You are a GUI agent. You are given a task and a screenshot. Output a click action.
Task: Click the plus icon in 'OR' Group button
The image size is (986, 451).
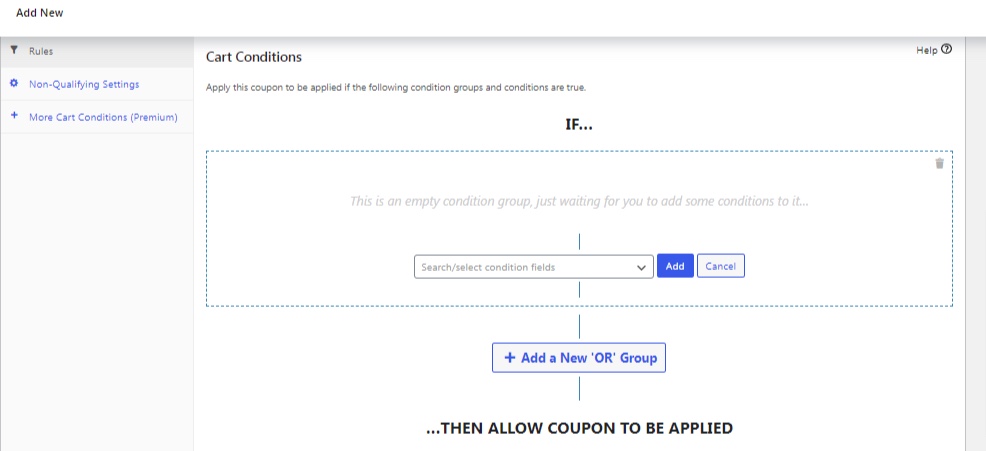click(x=509, y=357)
